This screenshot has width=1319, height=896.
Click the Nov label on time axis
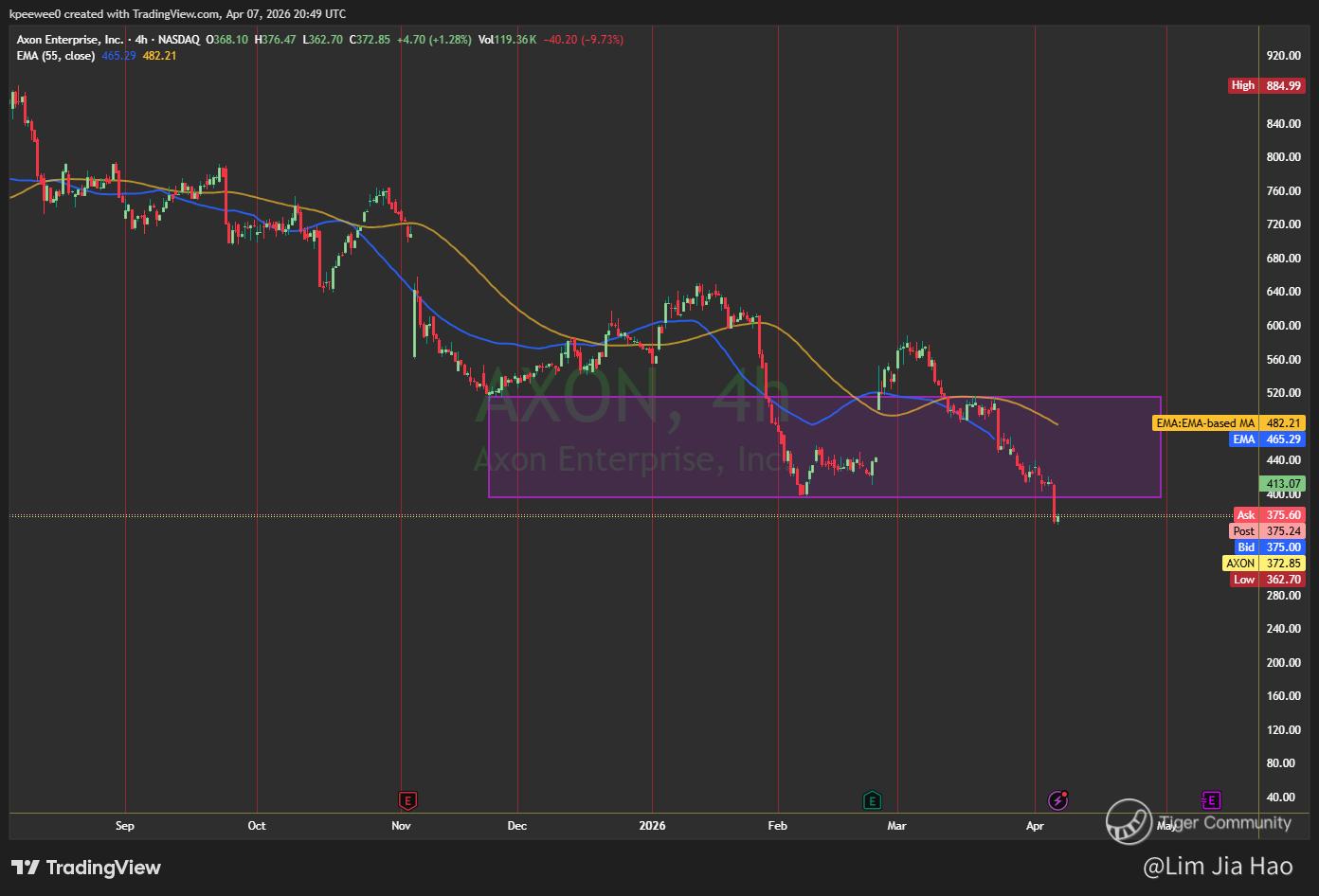pos(401,826)
